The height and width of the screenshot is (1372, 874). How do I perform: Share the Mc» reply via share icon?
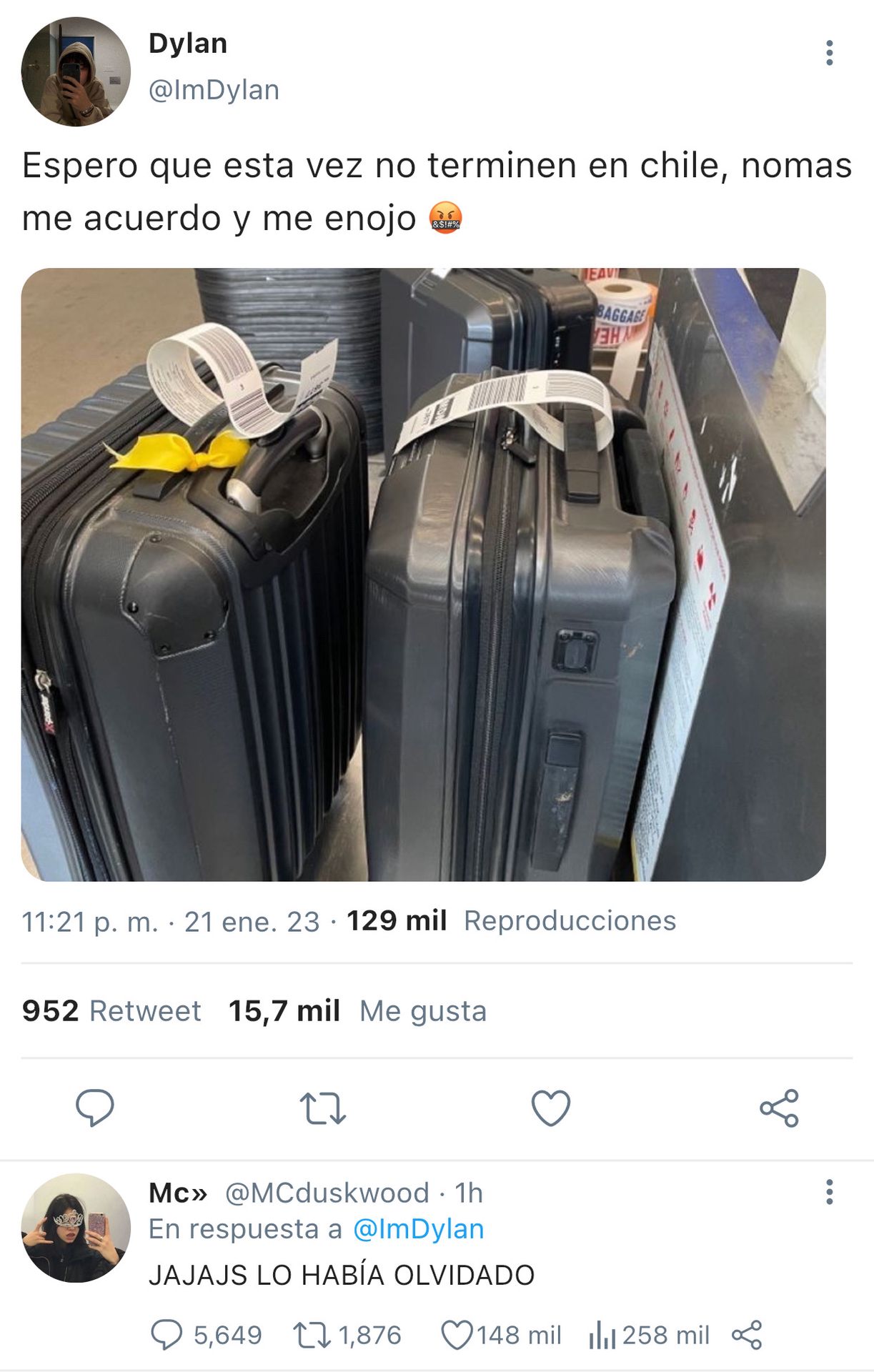(x=747, y=1335)
